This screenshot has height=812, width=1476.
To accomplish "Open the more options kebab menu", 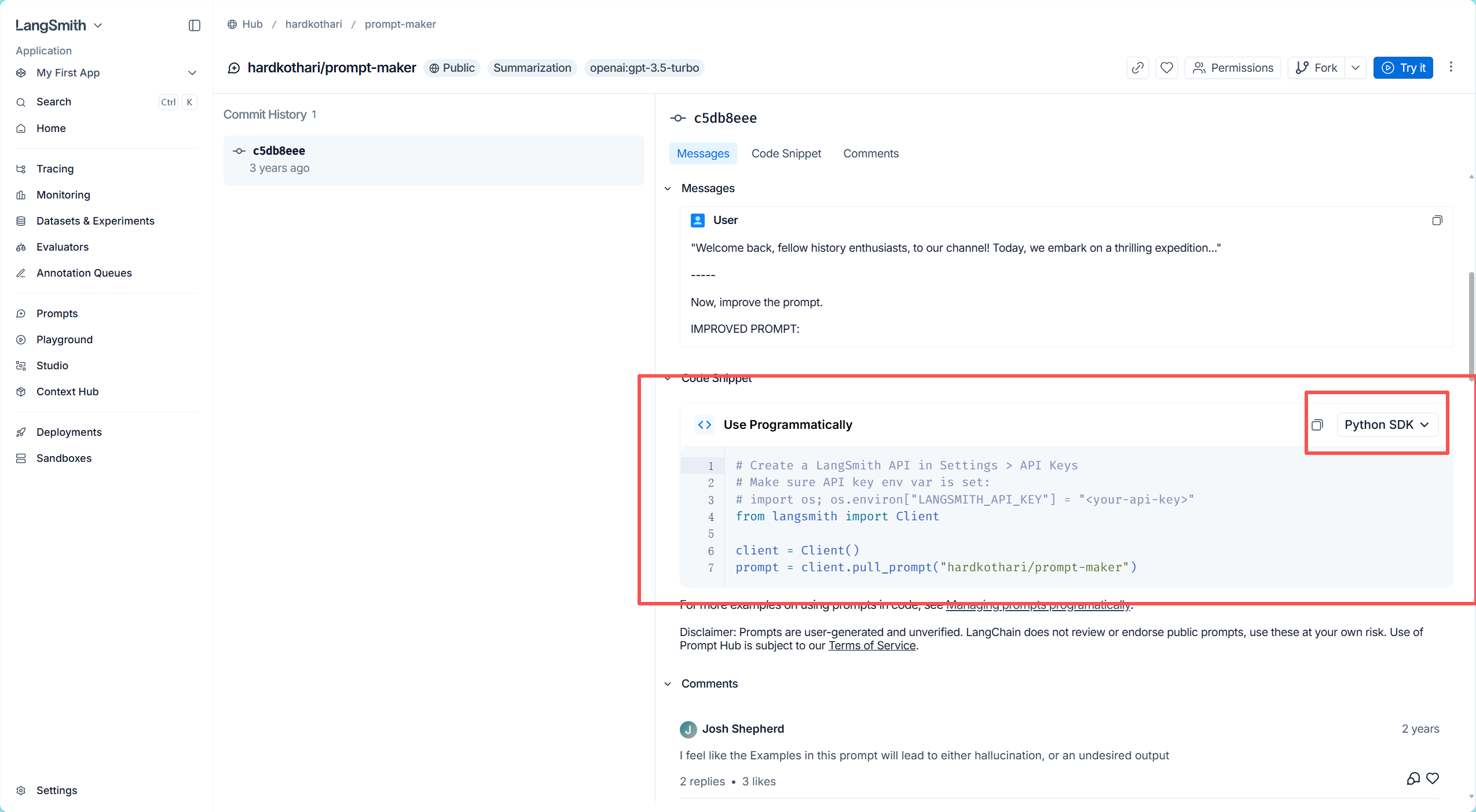I will [1451, 67].
